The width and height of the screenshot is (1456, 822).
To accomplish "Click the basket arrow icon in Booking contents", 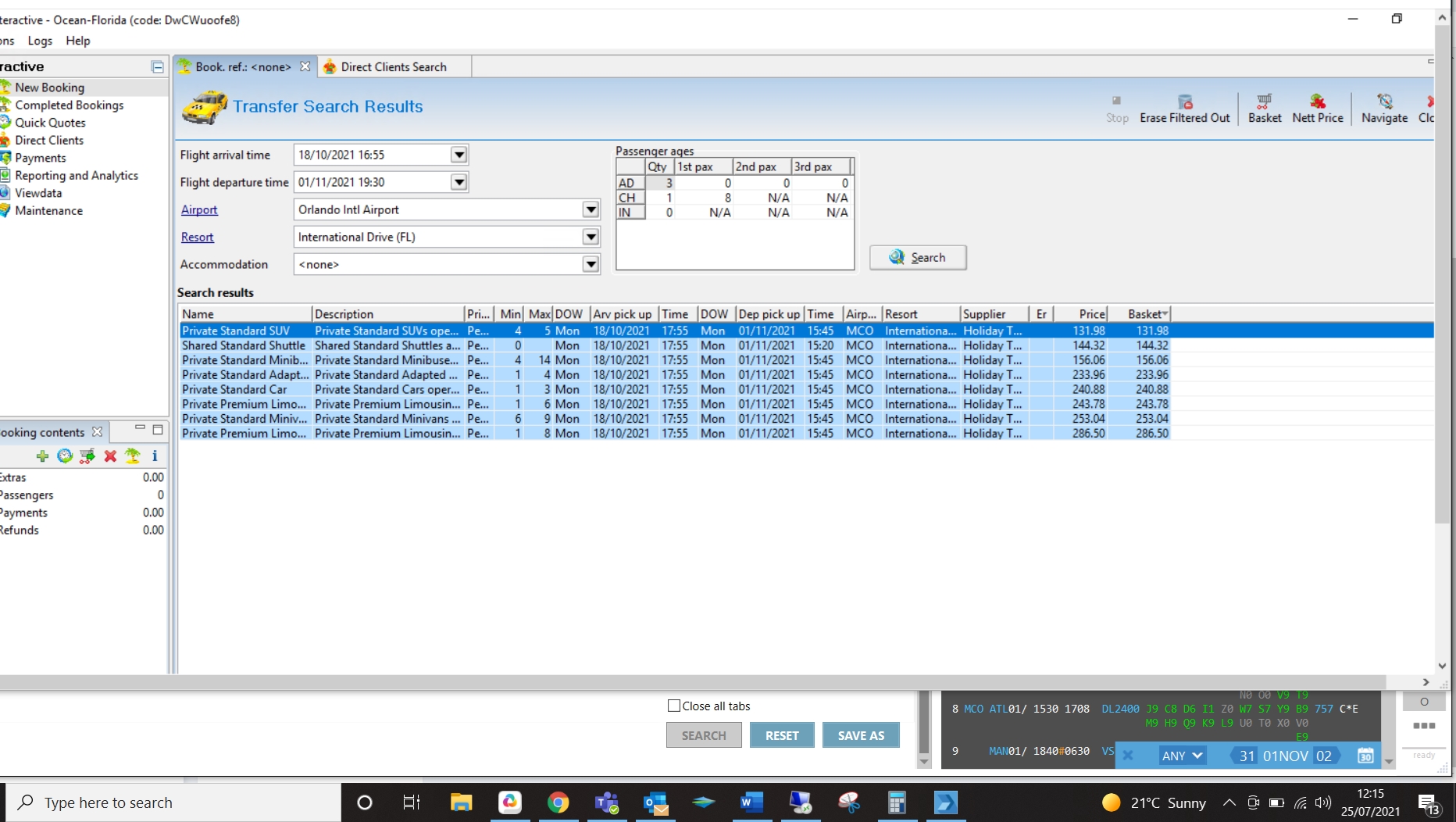I will click(87, 456).
